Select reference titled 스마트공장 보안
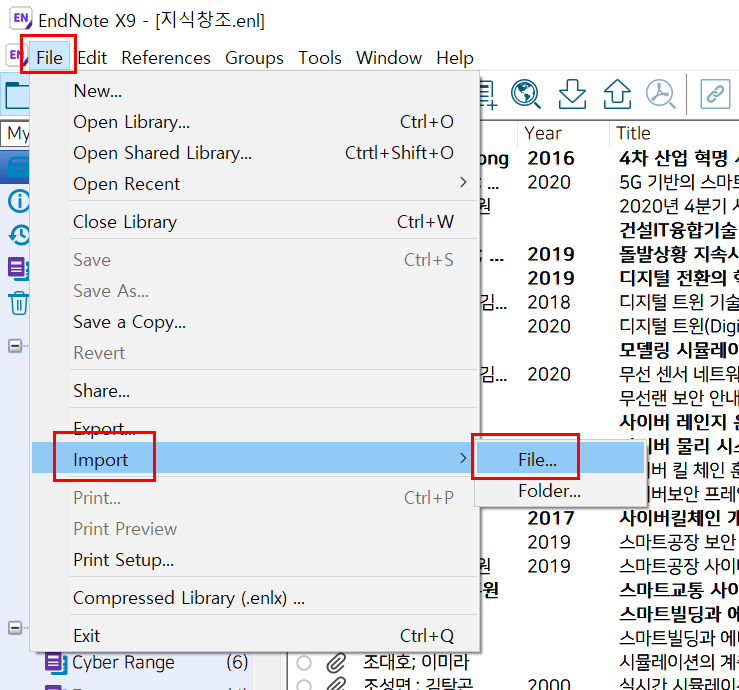This screenshot has width=739, height=690. 679,542
